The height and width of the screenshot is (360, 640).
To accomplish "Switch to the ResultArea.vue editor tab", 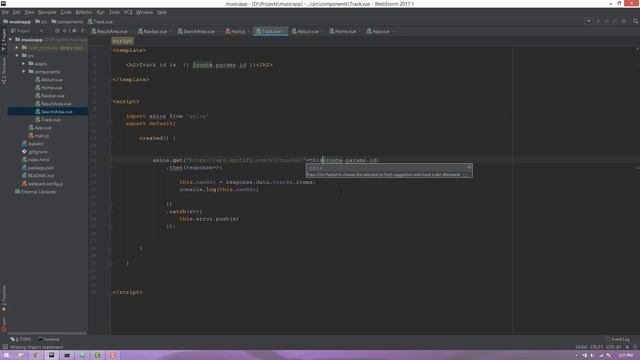I will click(x=111, y=31).
